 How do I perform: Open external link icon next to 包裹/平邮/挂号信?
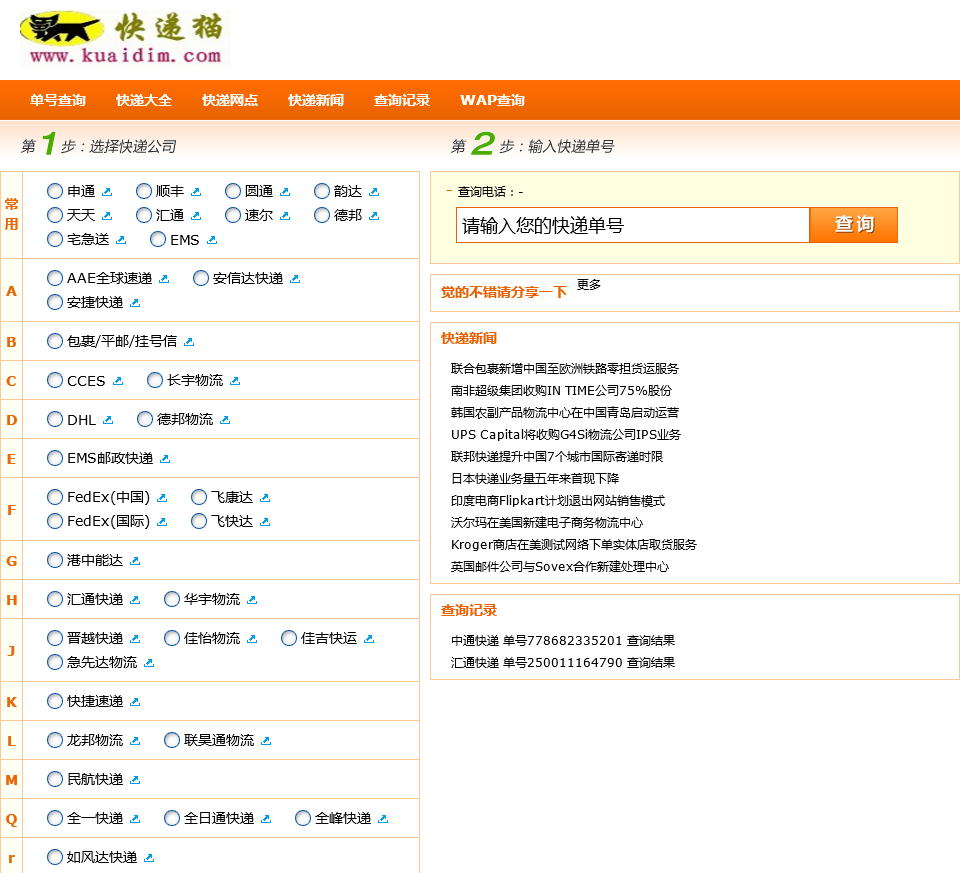coord(189,342)
